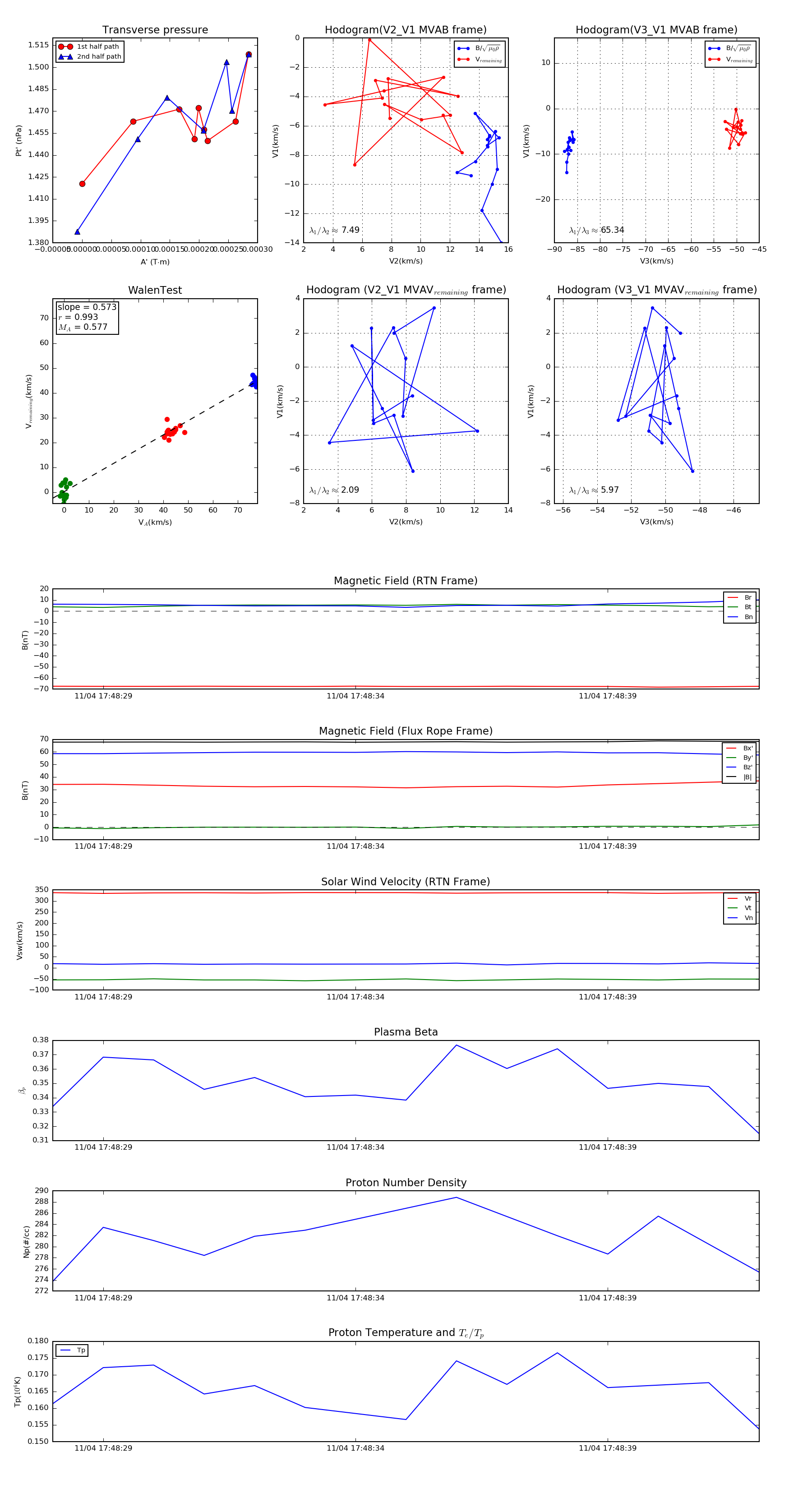812x1489 pixels.
Task: Click the 'Magnetic Field (Flux Rope Frame)' title
Action: [406, 731]
